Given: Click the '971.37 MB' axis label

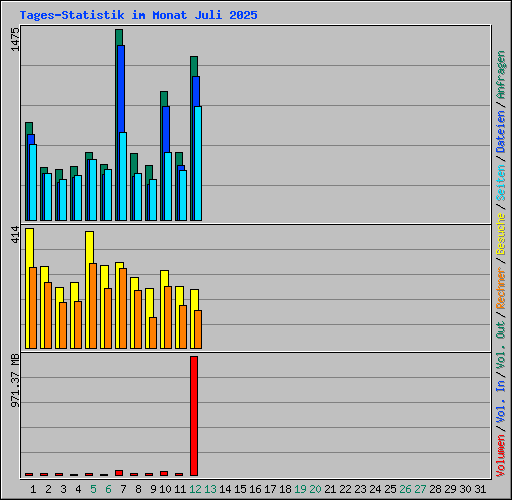Looking at the screenshot, I should click(15, 381).
